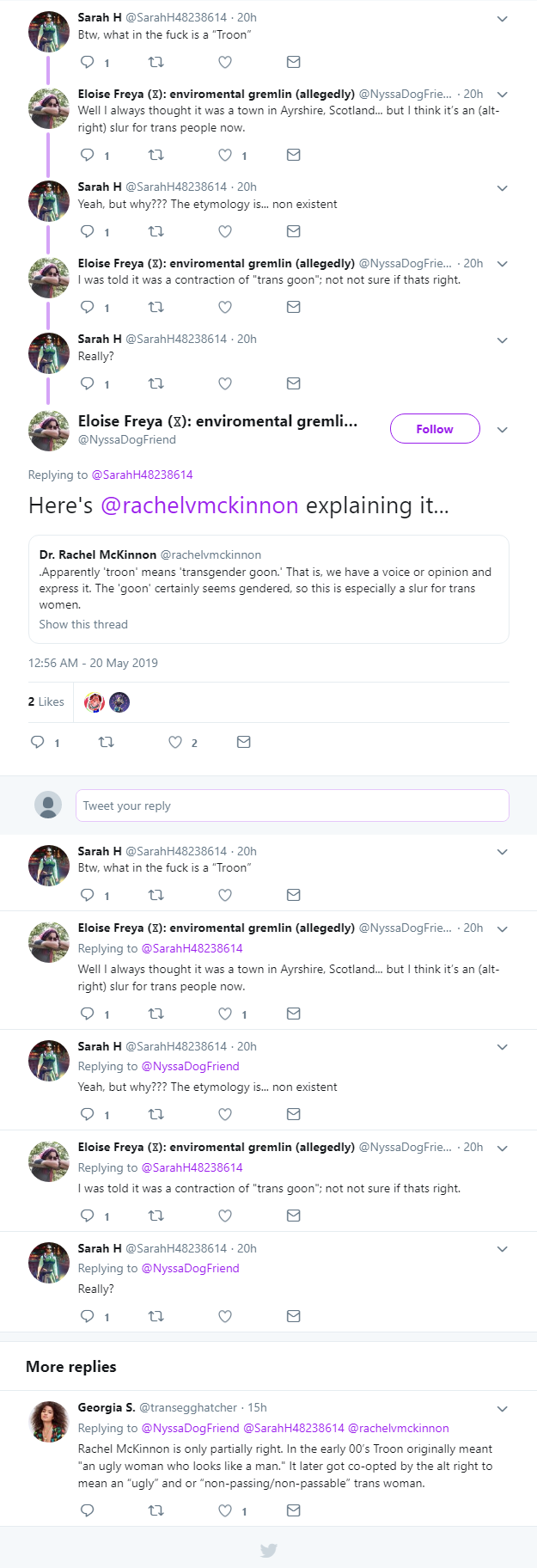
Task: Like the top "town in Ayrshire" tweet
Action: click(224, 155)
